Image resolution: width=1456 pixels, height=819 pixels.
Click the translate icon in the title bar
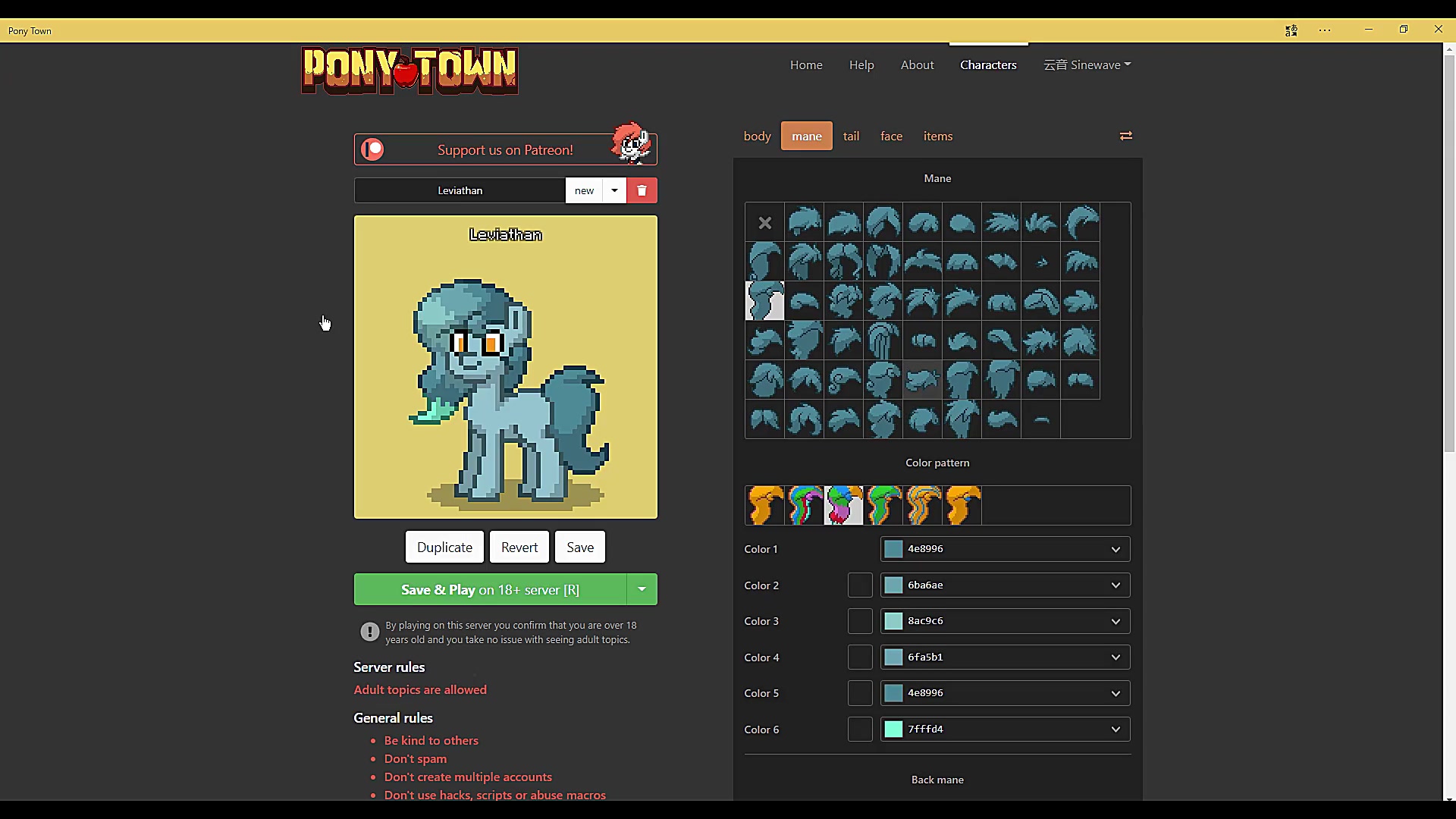point(1291,30)
